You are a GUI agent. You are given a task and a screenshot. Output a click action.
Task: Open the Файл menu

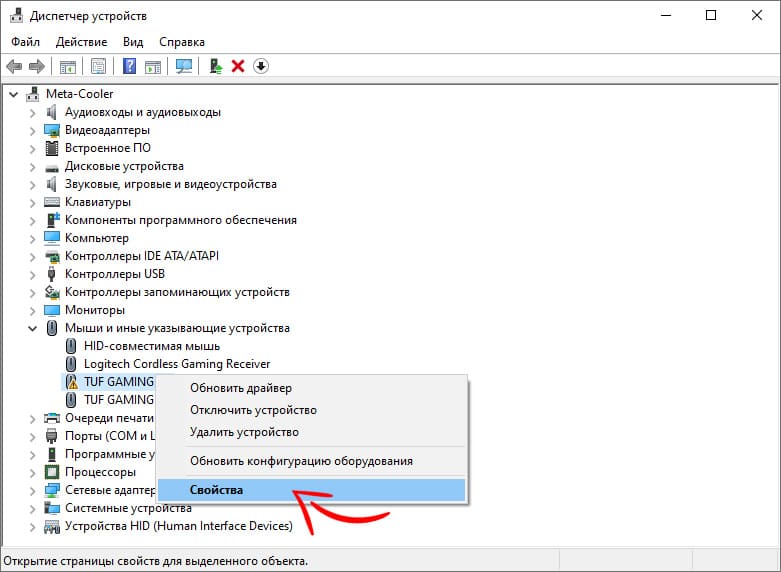[x=25, y=42]
